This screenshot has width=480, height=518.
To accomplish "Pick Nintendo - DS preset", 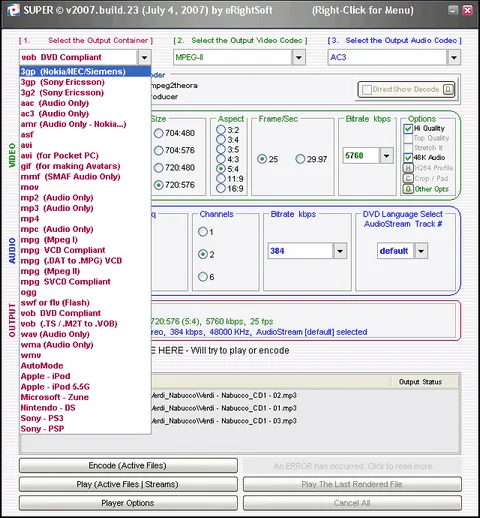I will pos(85,408).
